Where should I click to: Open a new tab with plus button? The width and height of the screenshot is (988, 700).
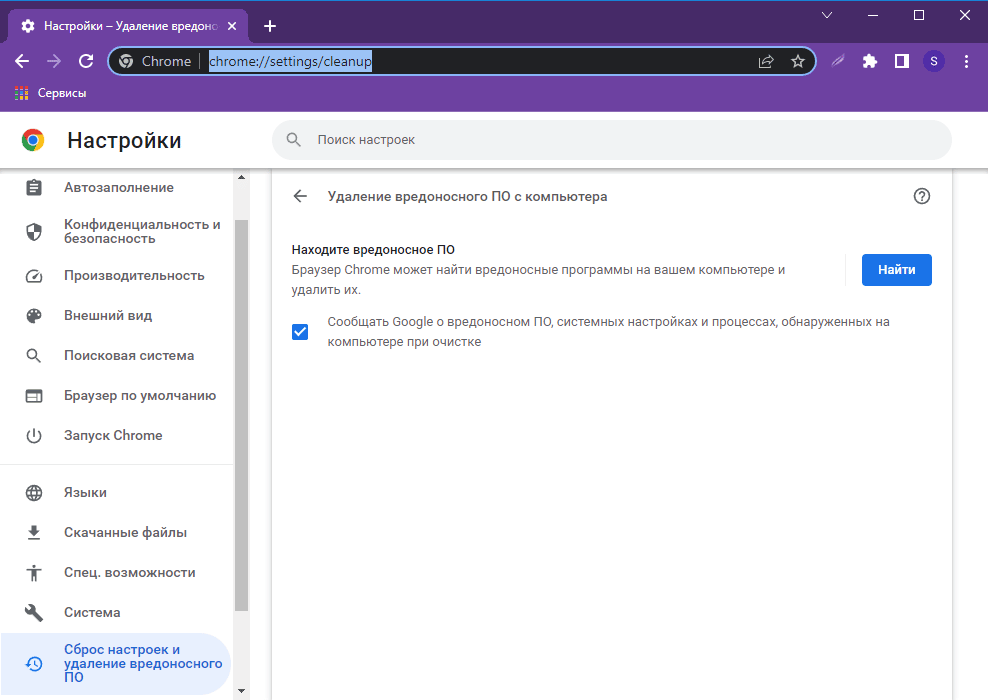tap(269, 26)
